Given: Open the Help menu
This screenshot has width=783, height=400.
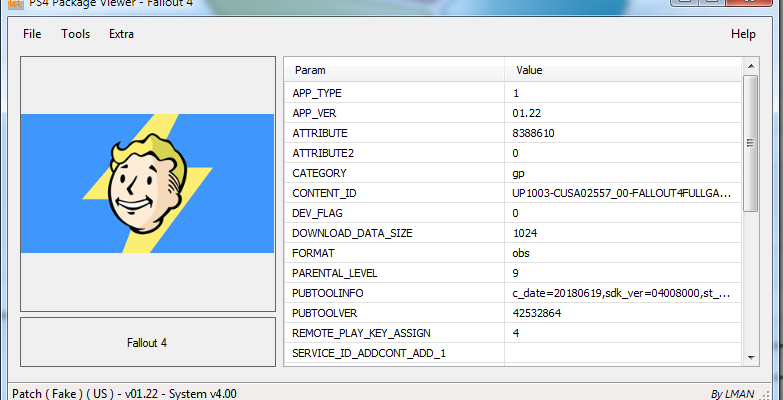Looking at the screenshot, I should (x=743, y=34).
